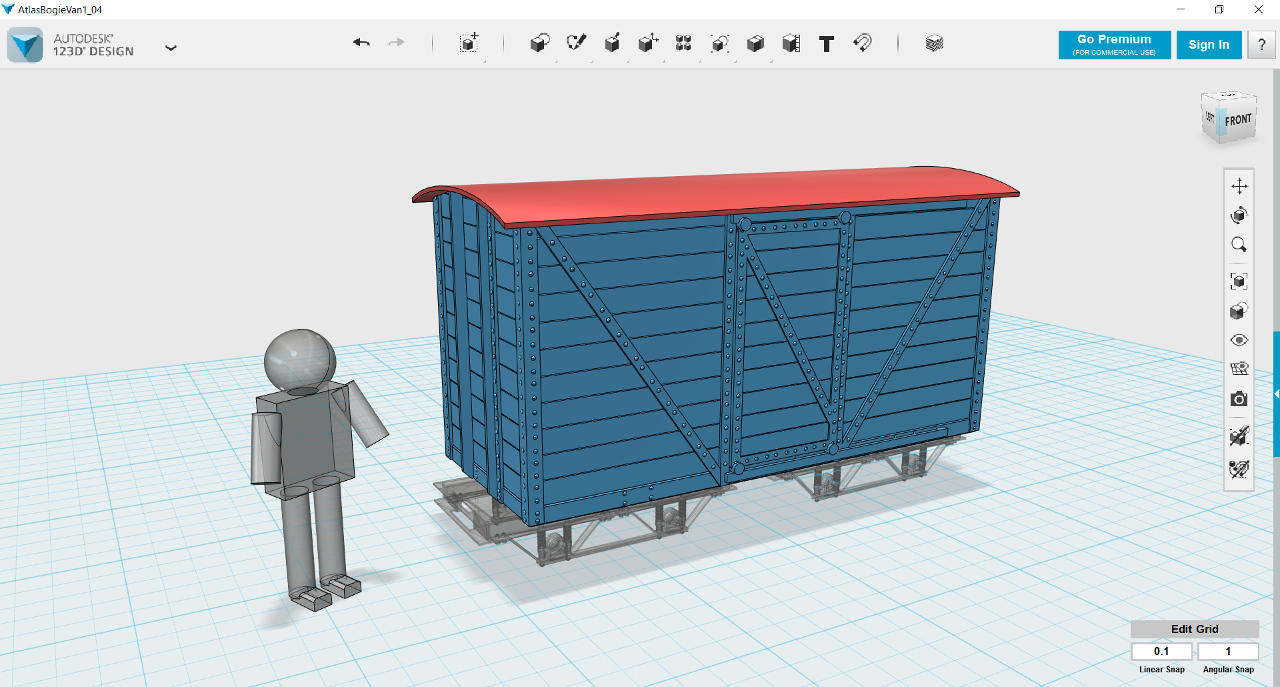Open the help question mark

pos(1260,45)
